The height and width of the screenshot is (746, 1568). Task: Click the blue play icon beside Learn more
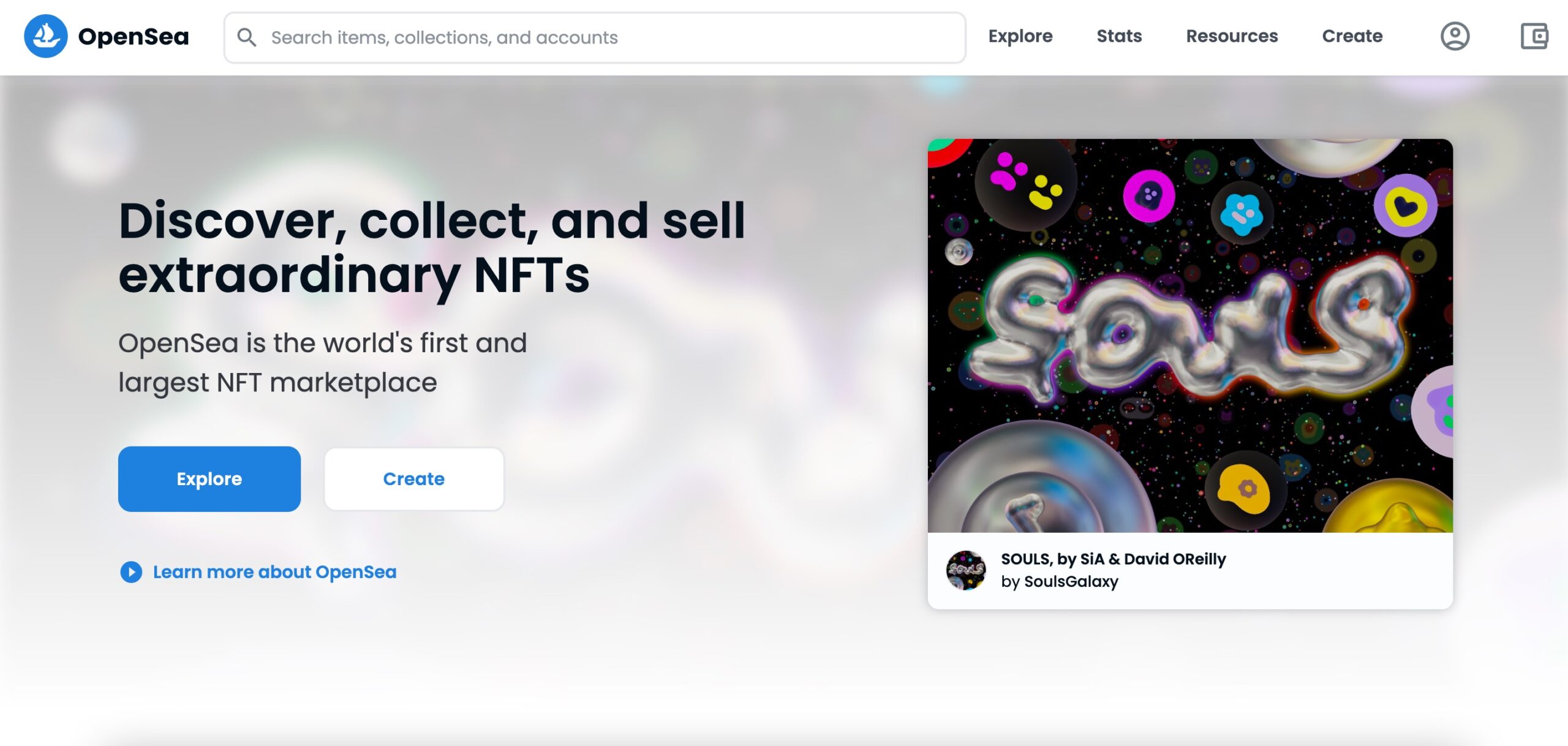point(131,572)
